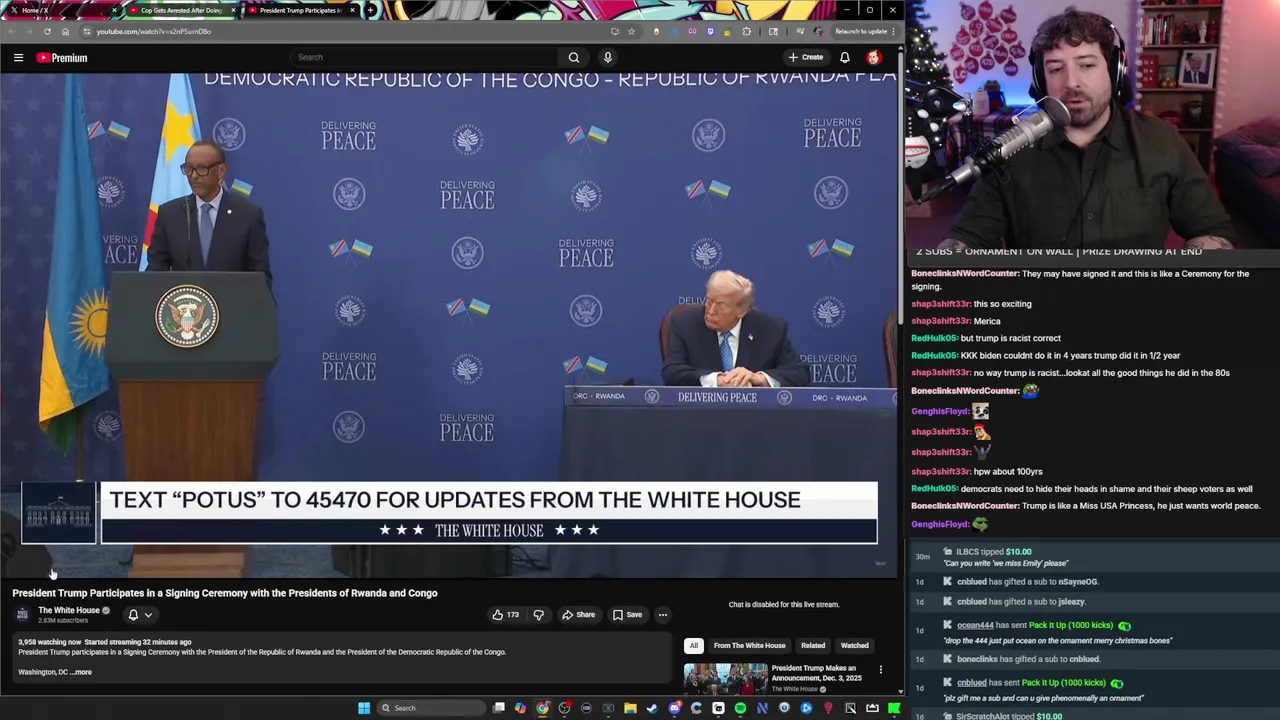Open Task View on the taskbar
Screen dimensions: 1280x720
(x=499, y=708)
